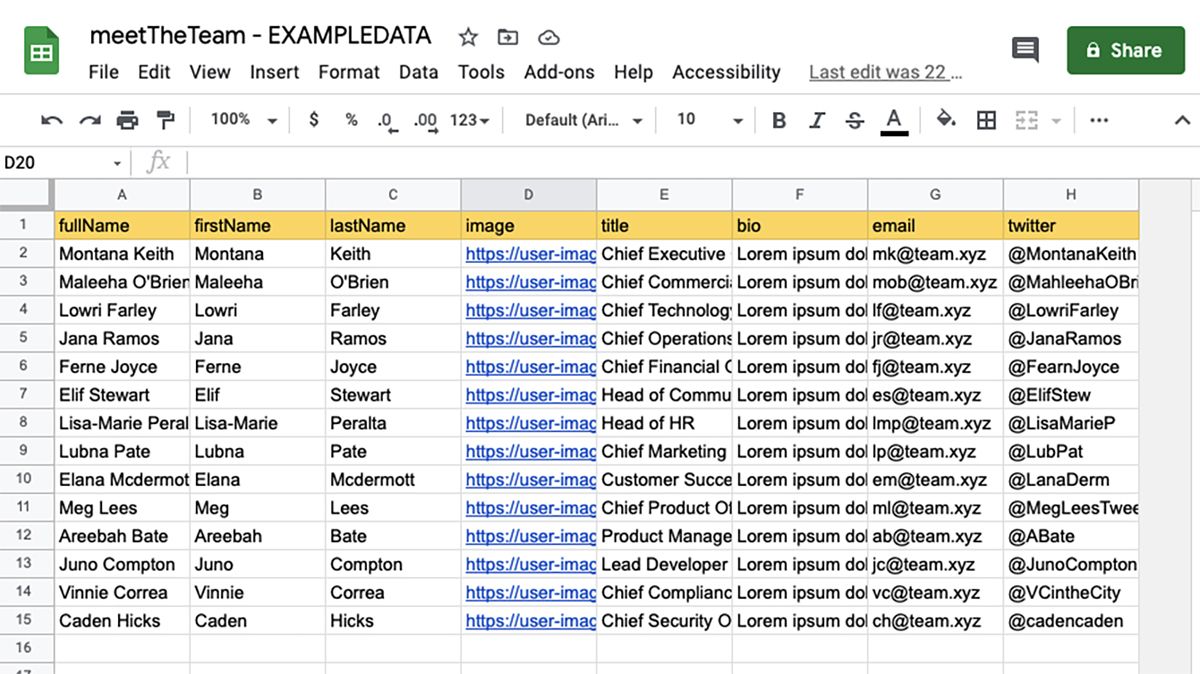This screenshot has height=674, width=1200.
Task: Toggle italic text formatting
Action: (817, 121)
